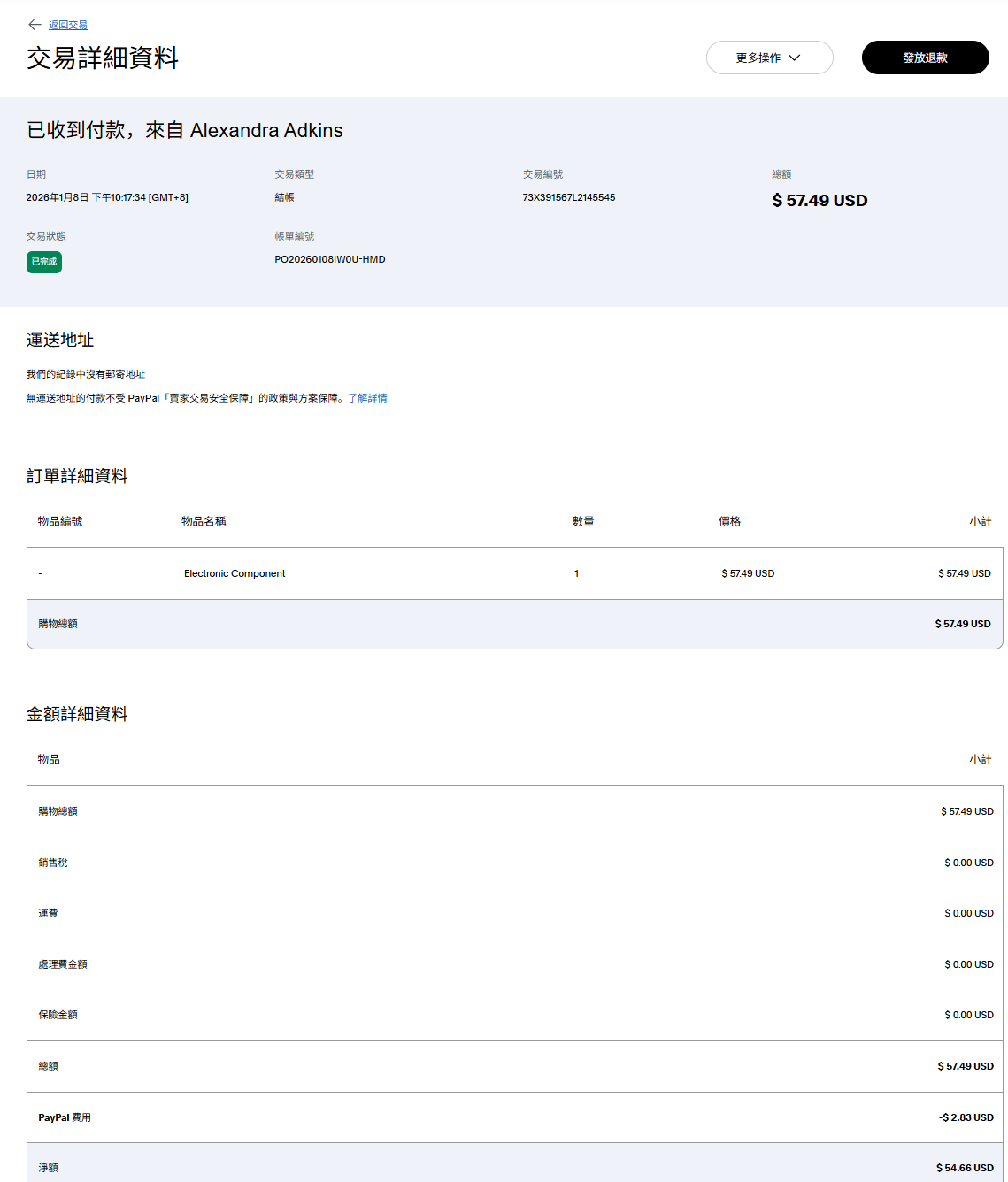Click the green 已完成 status badge

(x=44, y=262)
